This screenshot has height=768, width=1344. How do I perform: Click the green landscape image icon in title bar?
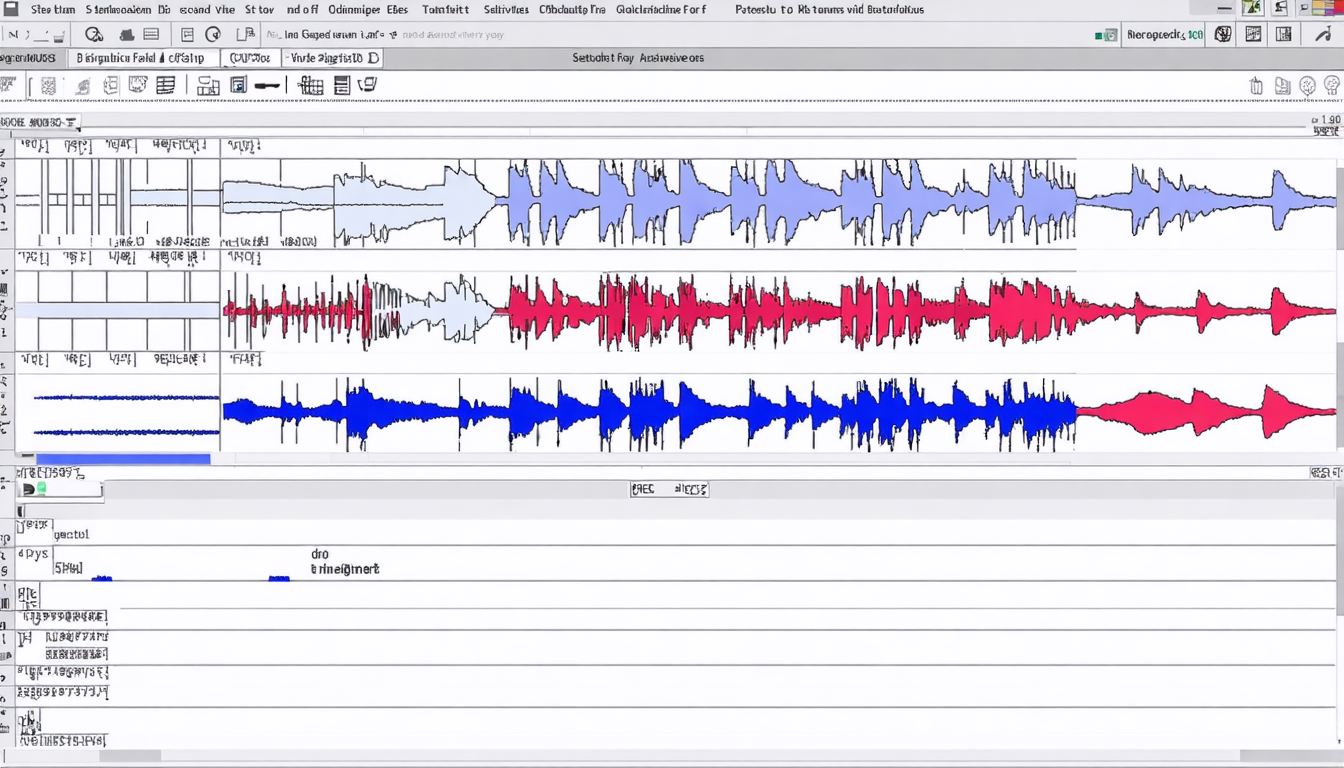click(x=1252, y=8)
